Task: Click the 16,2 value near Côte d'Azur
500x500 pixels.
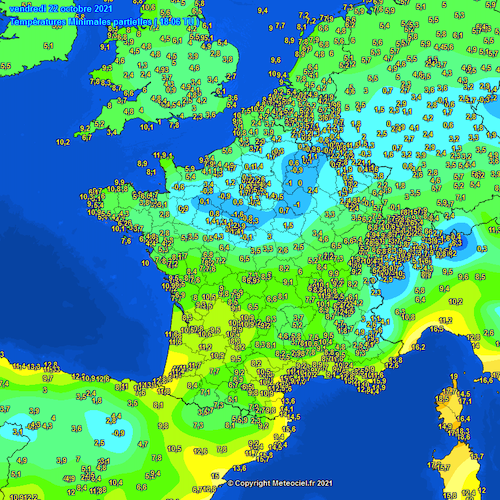Action: pyautogui.click(x=418, y=347)
